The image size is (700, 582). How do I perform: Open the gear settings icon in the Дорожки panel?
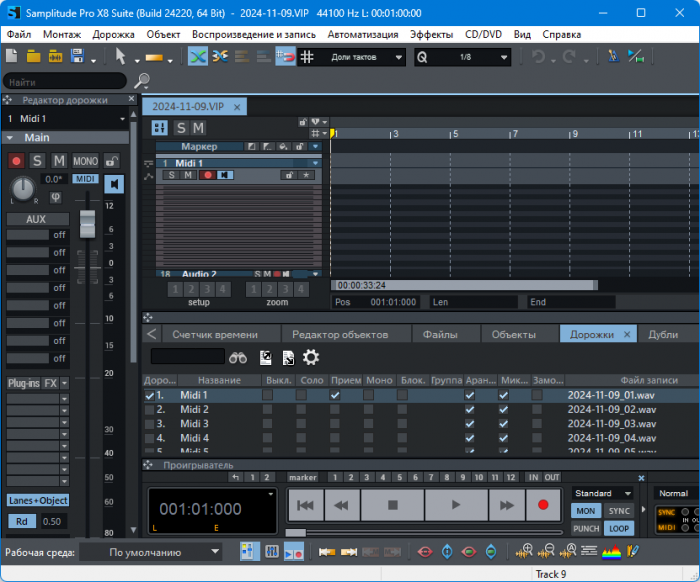(x=311, y=357)
